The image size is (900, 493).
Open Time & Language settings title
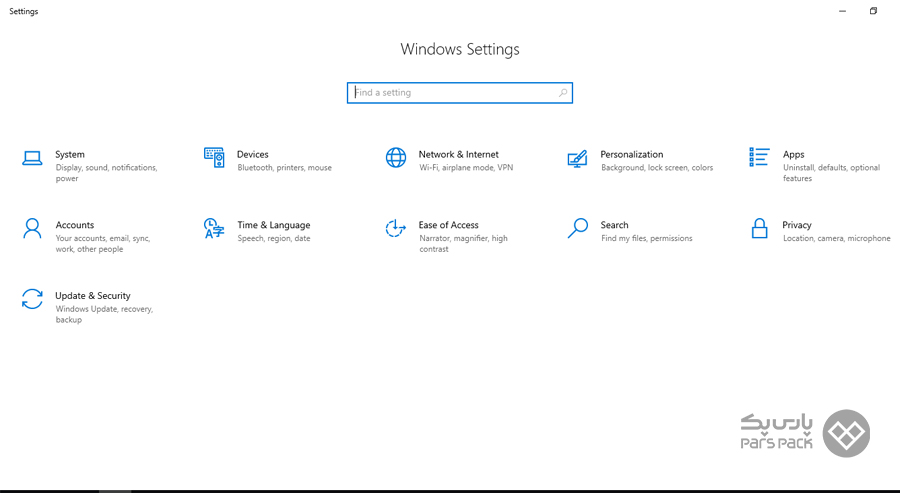pyautogui.click(x=274, y=225)
